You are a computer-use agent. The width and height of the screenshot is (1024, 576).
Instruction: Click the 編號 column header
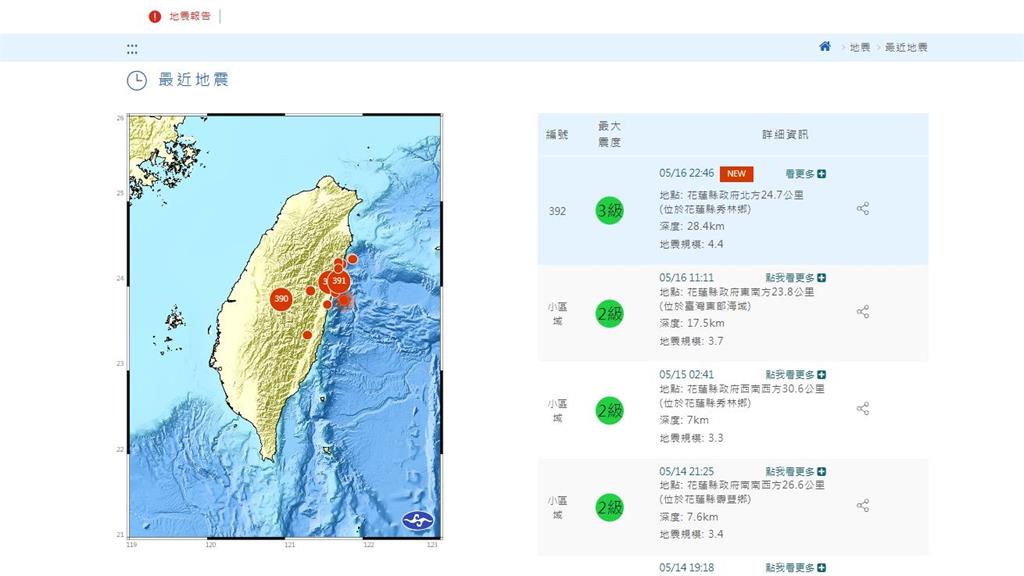[557, 135]
